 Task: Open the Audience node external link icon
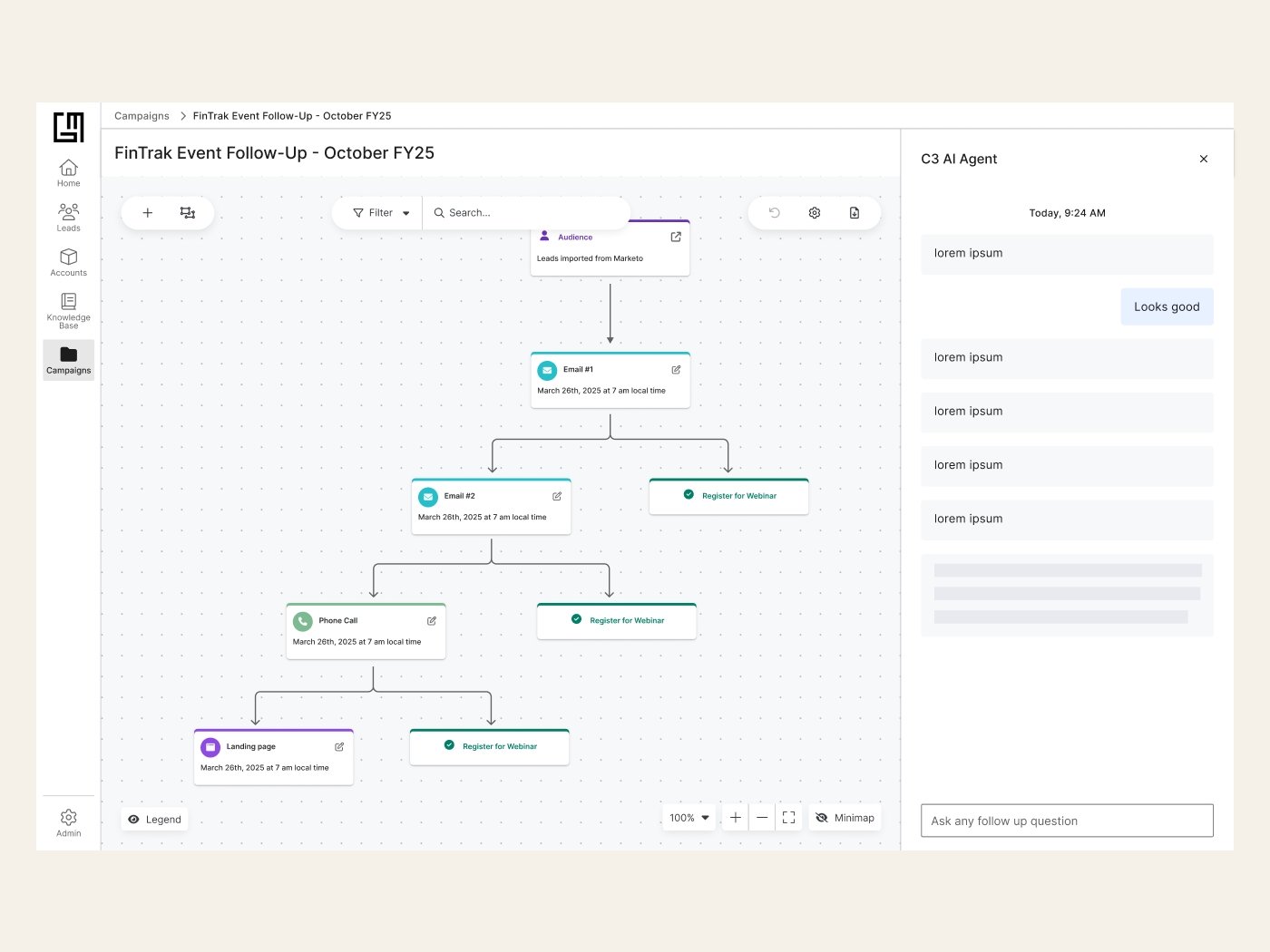tap(676, 237)
